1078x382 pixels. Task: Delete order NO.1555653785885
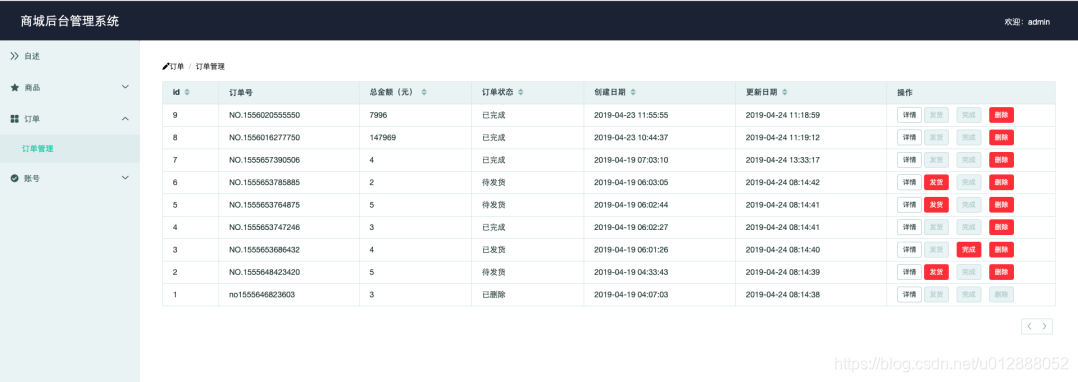coord(1001,182)
